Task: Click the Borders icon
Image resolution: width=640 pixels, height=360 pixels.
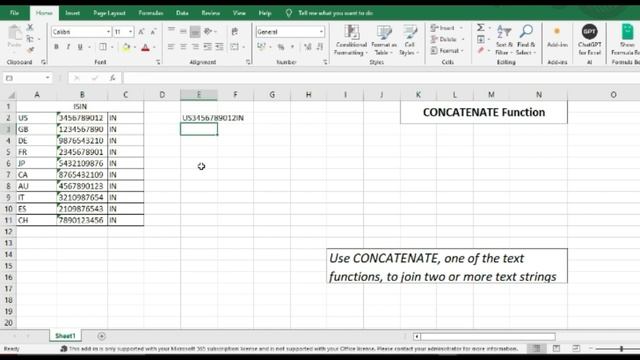Action: click(x=103, y=47)
